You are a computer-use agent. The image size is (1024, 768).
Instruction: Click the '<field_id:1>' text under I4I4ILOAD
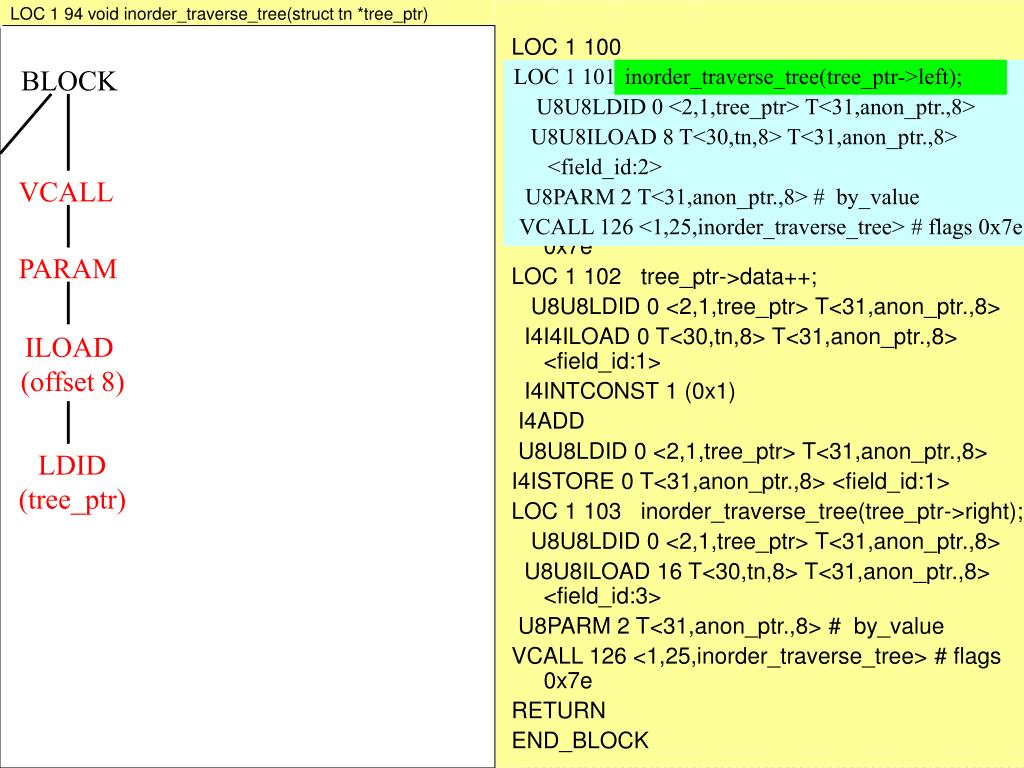601,362
